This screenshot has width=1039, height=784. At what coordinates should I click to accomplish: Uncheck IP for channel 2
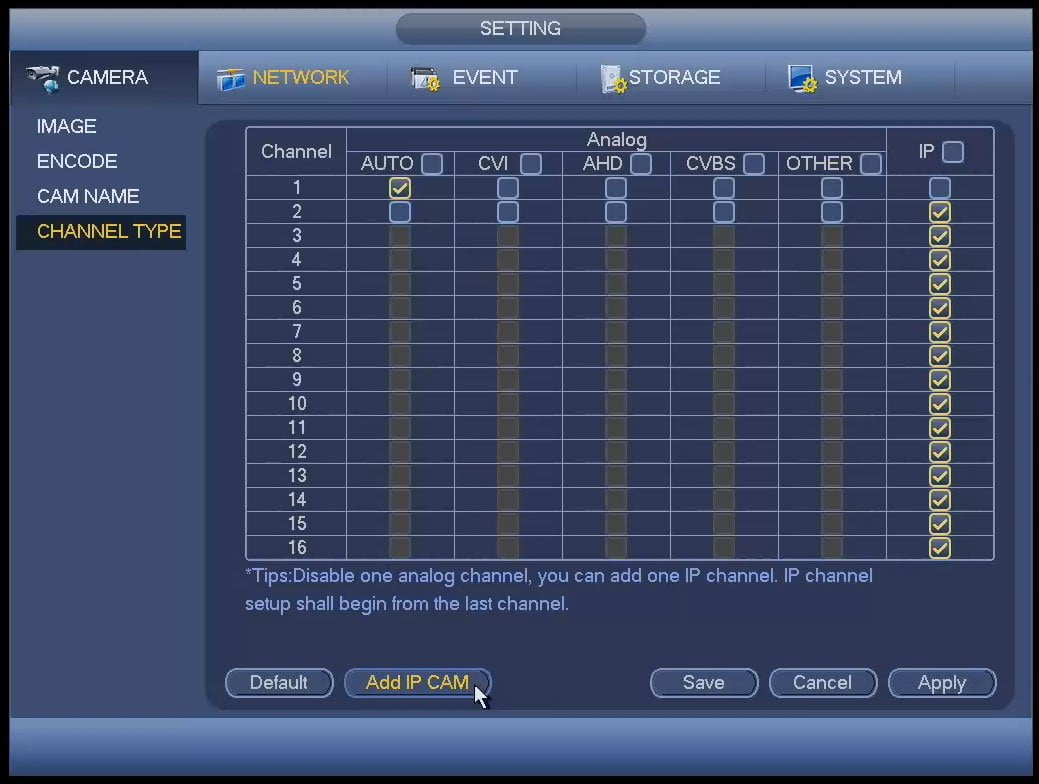[x=940, y=212]
